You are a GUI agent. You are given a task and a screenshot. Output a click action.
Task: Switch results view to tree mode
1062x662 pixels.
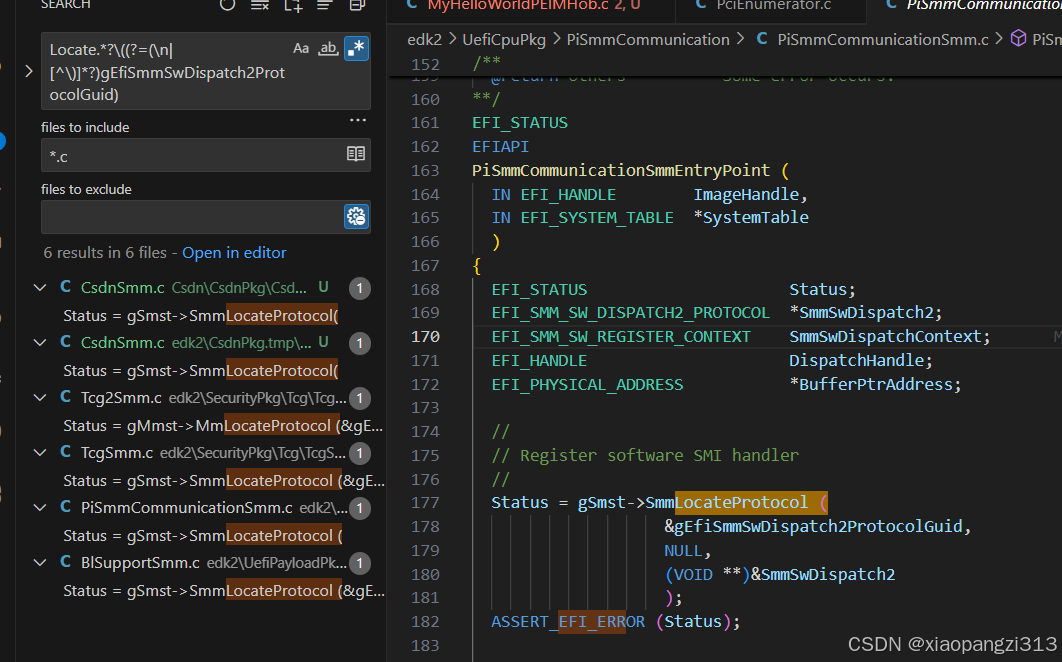pyautogui.click(x=325, y=5)
